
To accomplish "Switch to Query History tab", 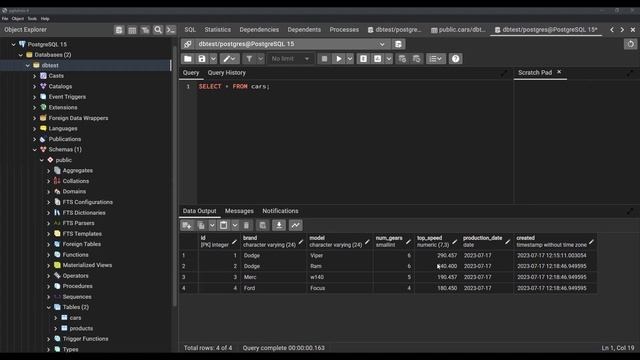I will point(227,73).
